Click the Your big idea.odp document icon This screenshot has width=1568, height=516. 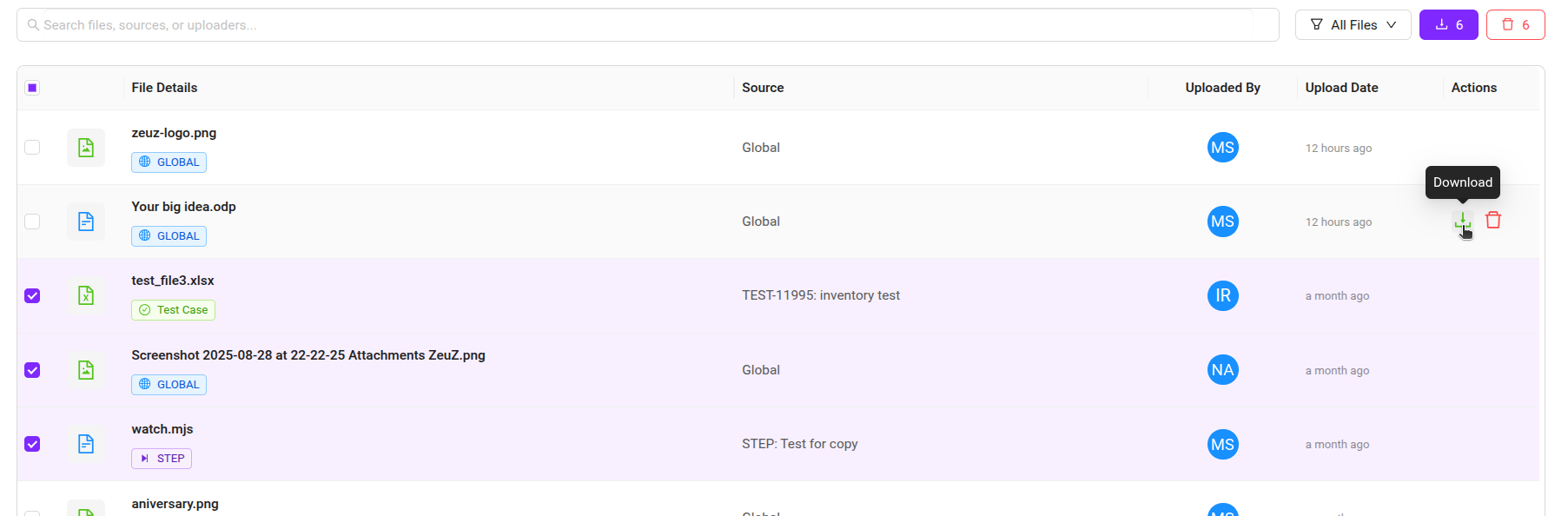[86, 222]
